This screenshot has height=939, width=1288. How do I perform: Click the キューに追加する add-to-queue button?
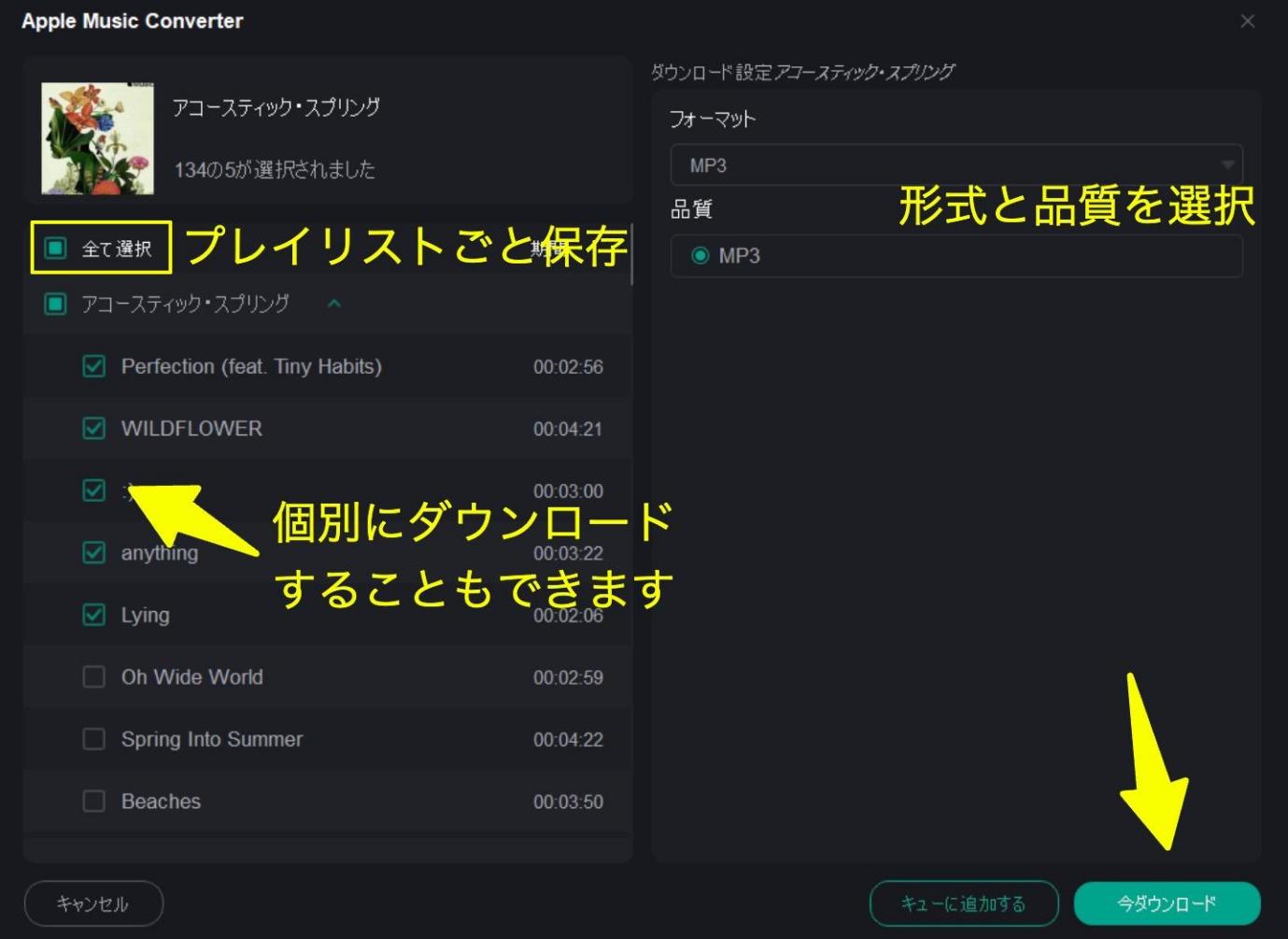click(x=964, y=903)
